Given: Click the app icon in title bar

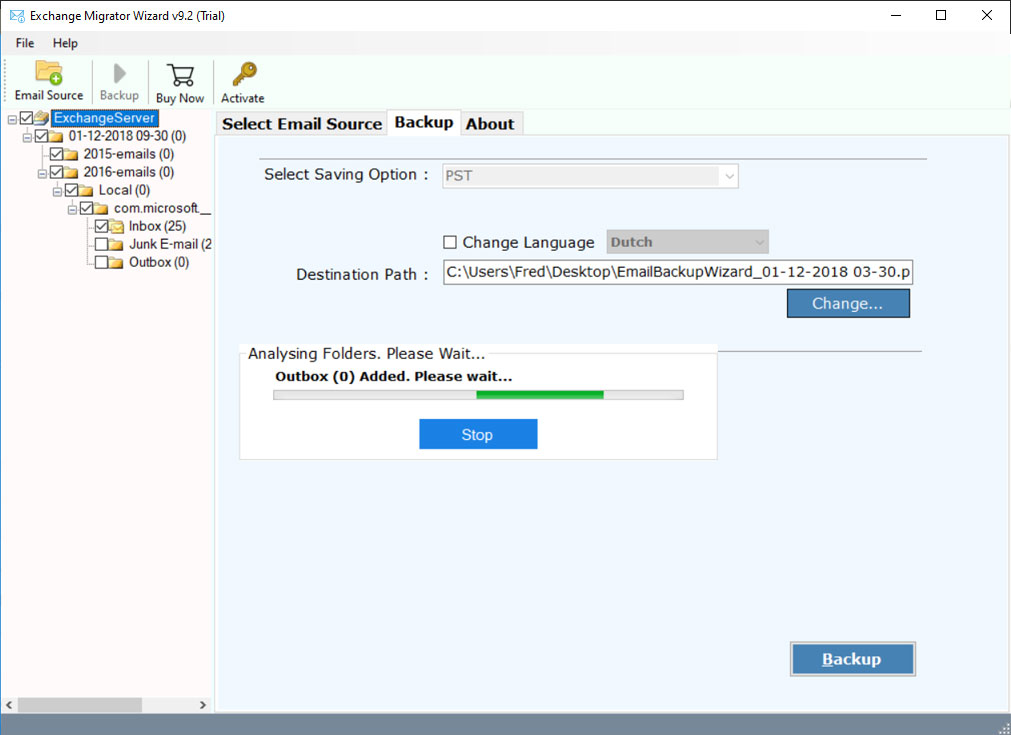Looking at the screenshot, I should pyautogui.click(x=17, y=15).
